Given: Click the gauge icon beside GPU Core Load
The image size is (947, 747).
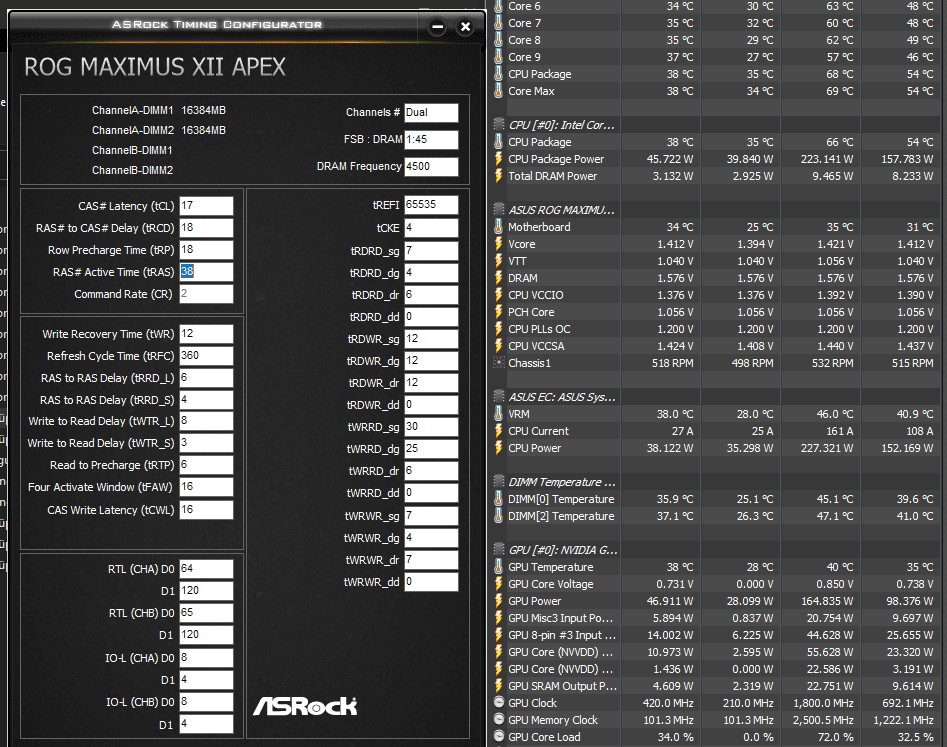Looking at the screenshot, I should point(499,737).
